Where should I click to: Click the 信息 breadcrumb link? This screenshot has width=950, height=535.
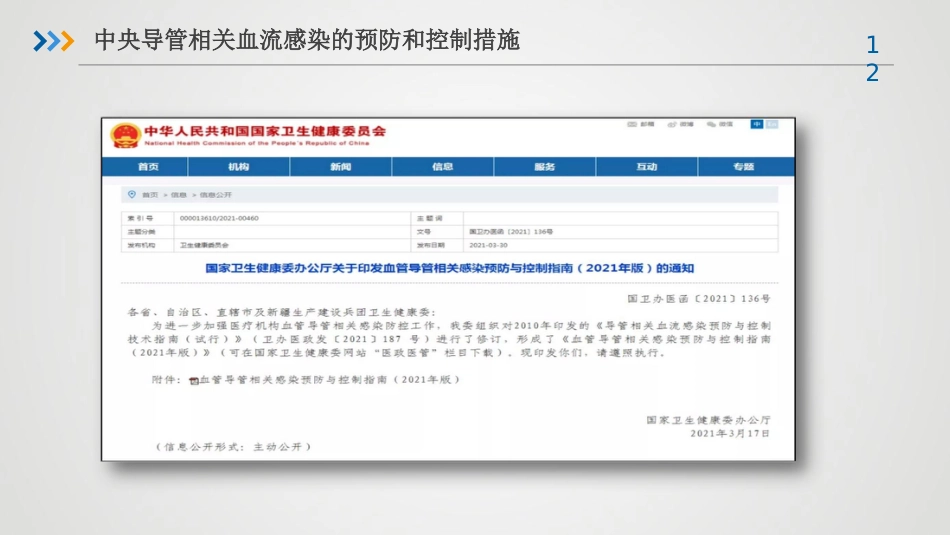pos(179,195)
